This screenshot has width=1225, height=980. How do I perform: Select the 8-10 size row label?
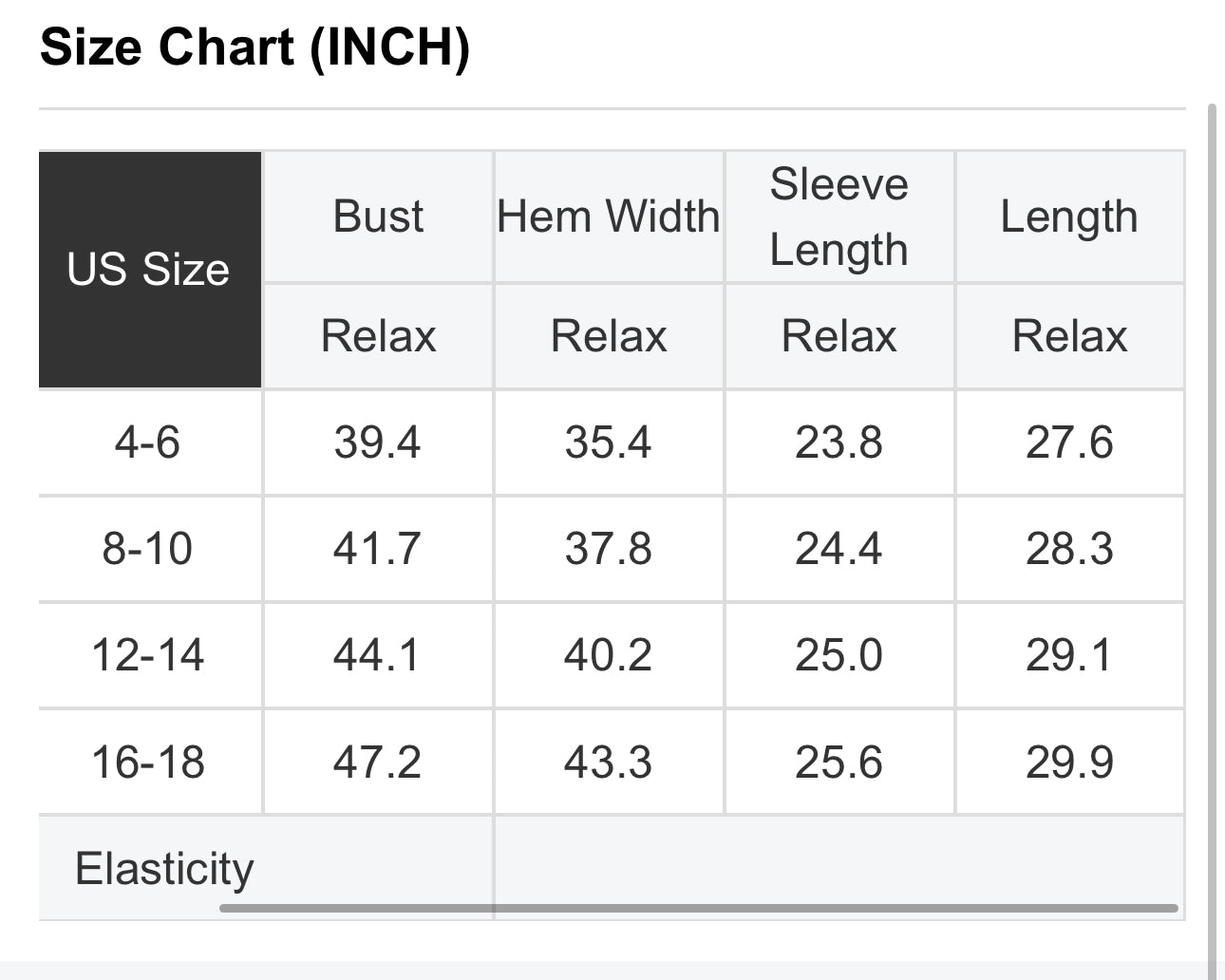[148, 549]
